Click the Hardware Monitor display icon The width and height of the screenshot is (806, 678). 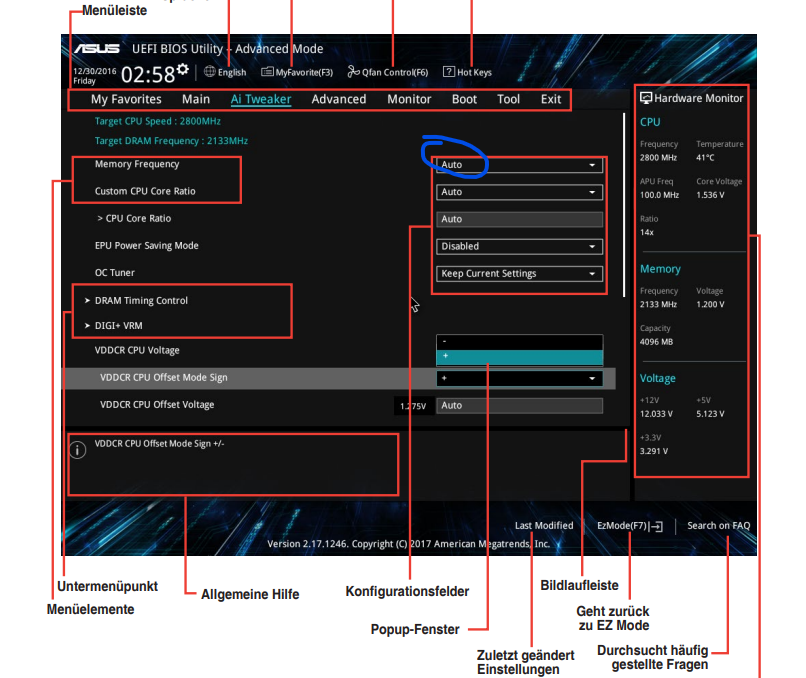(x=646, y=98)
